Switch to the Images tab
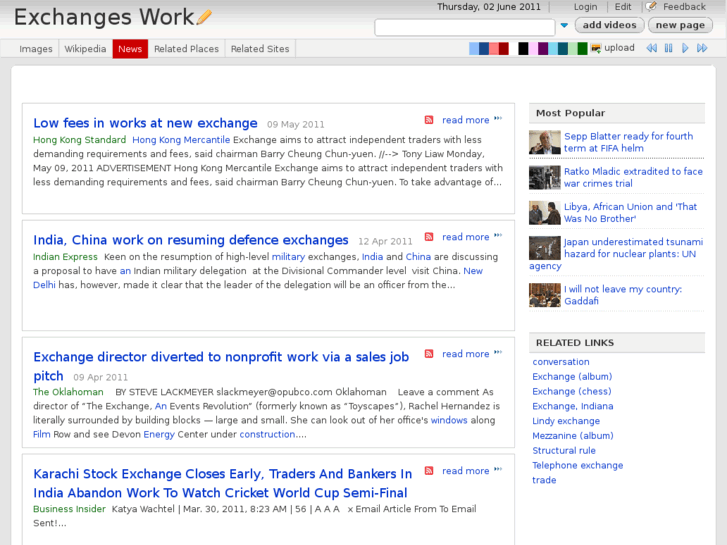 pos(36,49)
